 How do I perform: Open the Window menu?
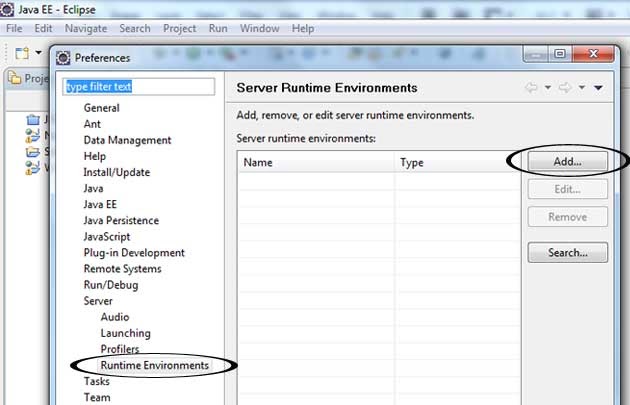(260, 29)
